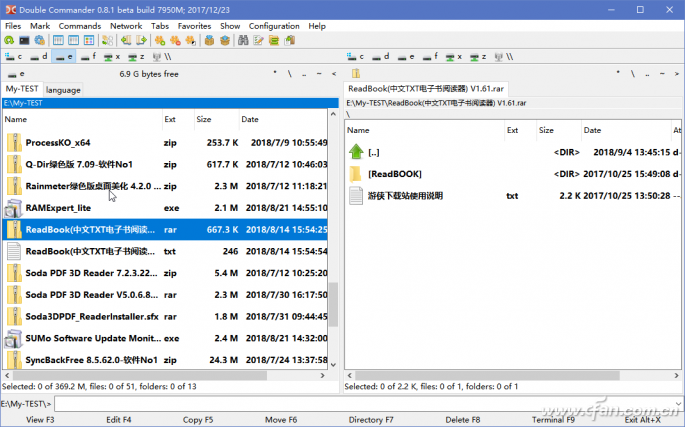Click the [..] up directory entry

click(x=513, y=153)
